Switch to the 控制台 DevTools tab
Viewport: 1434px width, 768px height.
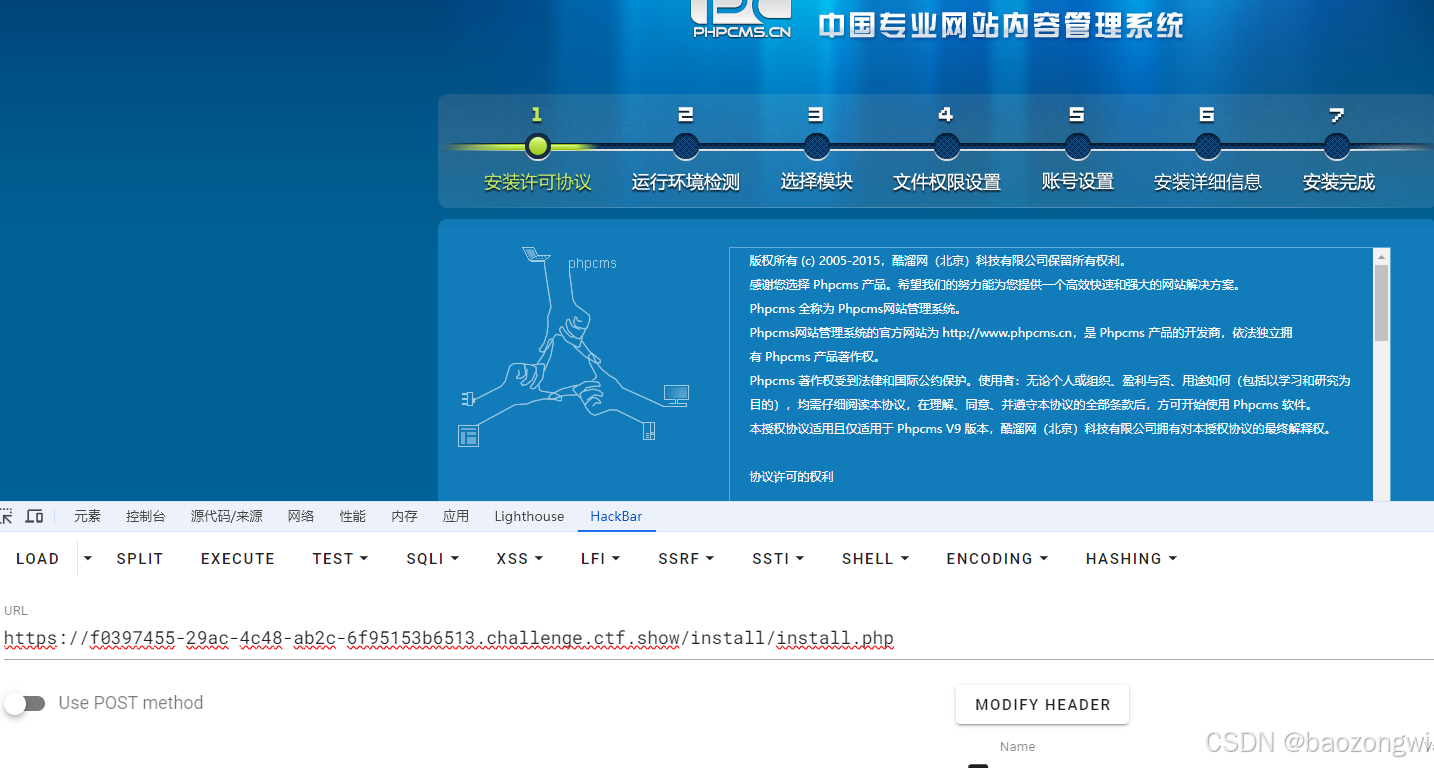pos(146,516)
